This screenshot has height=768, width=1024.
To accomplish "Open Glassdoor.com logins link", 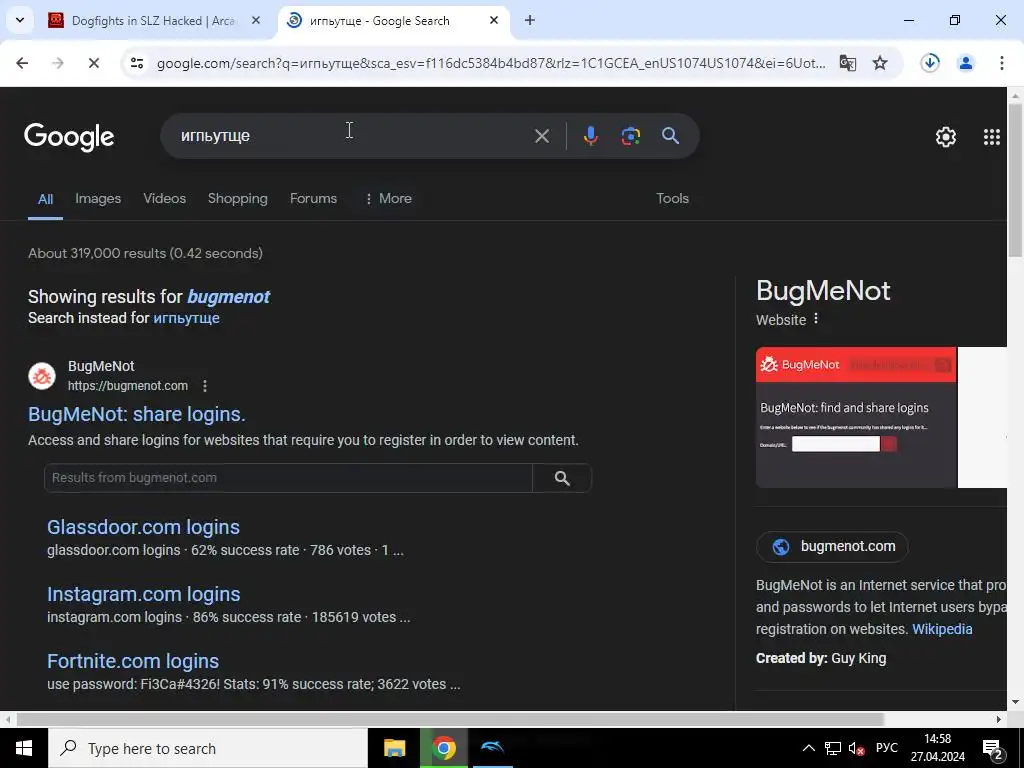I will pyautogui.click(x=143, y=527).
